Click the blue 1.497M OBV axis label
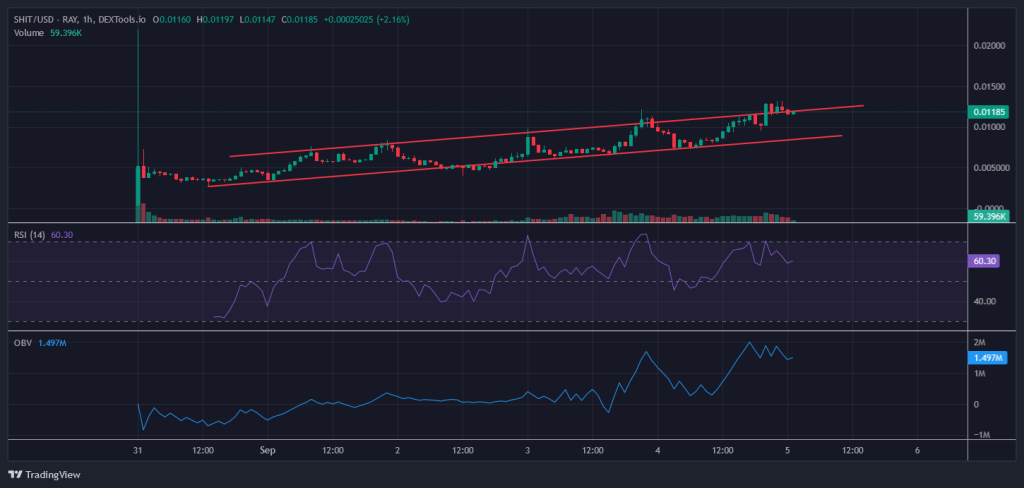Viewport: 1024px width, 488px height. tap(987, 358)
